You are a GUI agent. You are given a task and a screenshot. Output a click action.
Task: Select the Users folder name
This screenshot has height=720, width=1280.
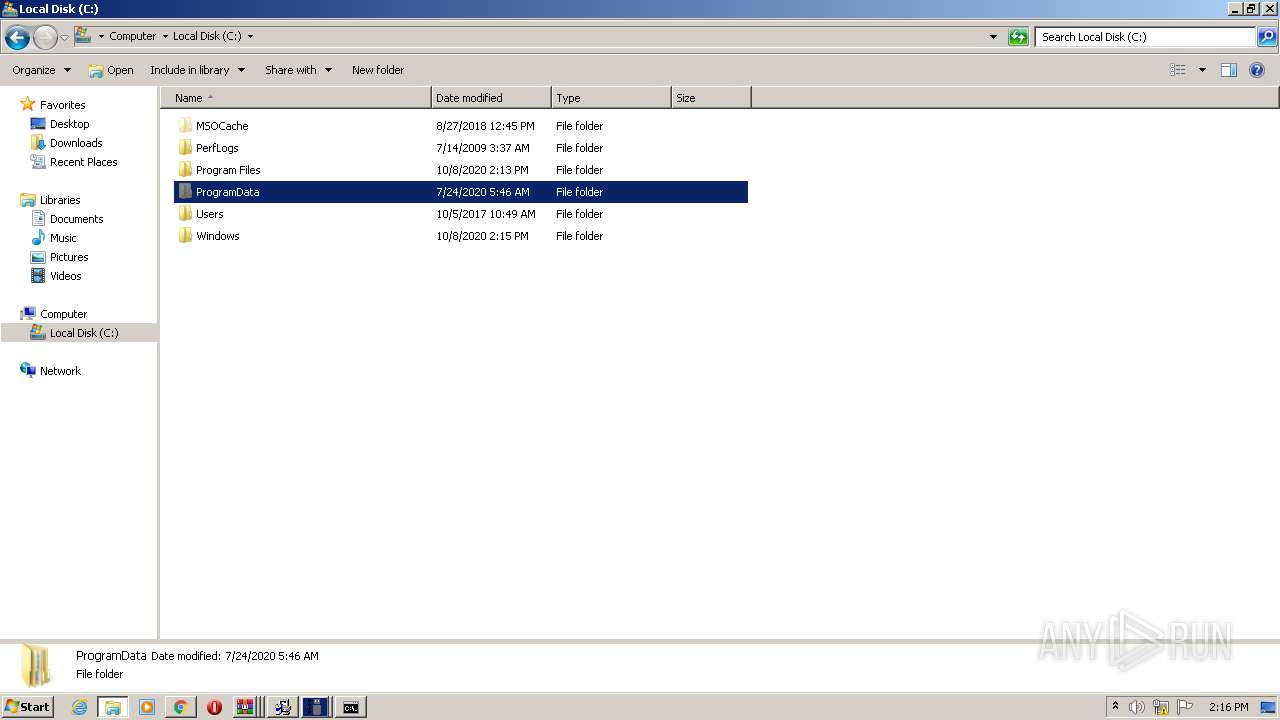pos(210,214)
